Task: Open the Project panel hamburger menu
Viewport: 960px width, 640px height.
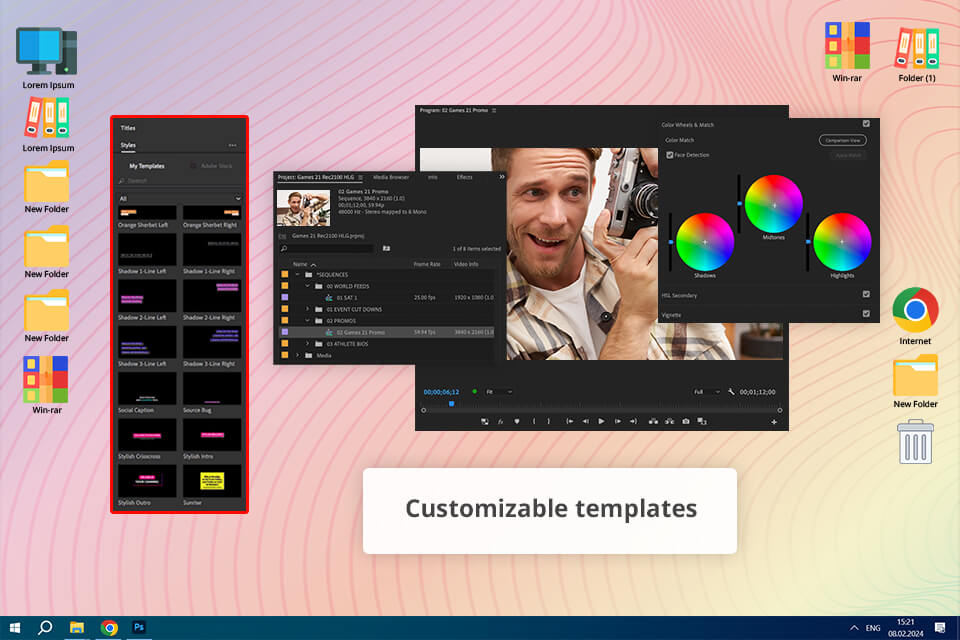Action: (x=360, y=177)
